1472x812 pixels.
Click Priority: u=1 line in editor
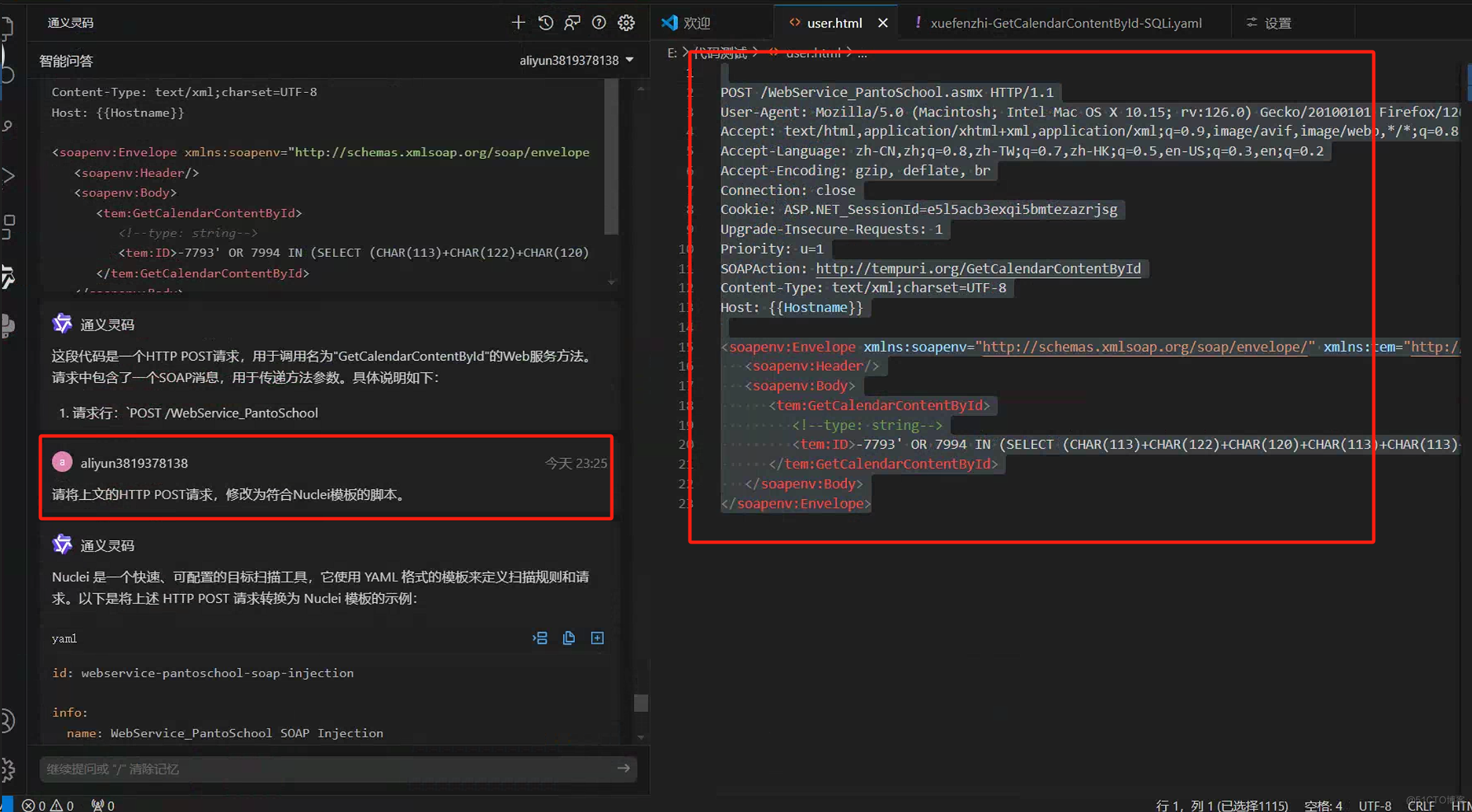772,249
